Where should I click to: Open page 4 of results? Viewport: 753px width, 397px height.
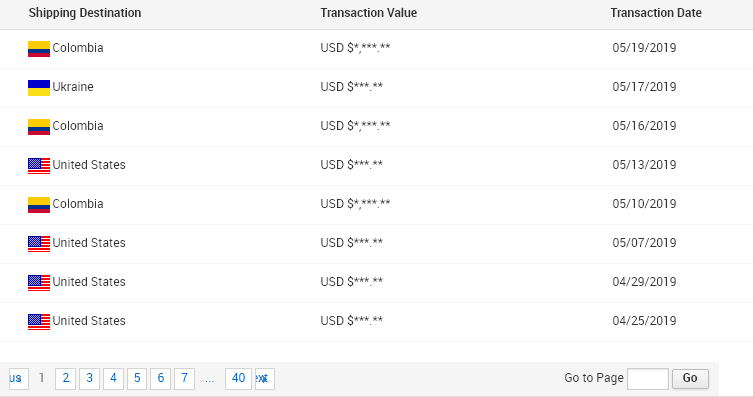(113, 379)
